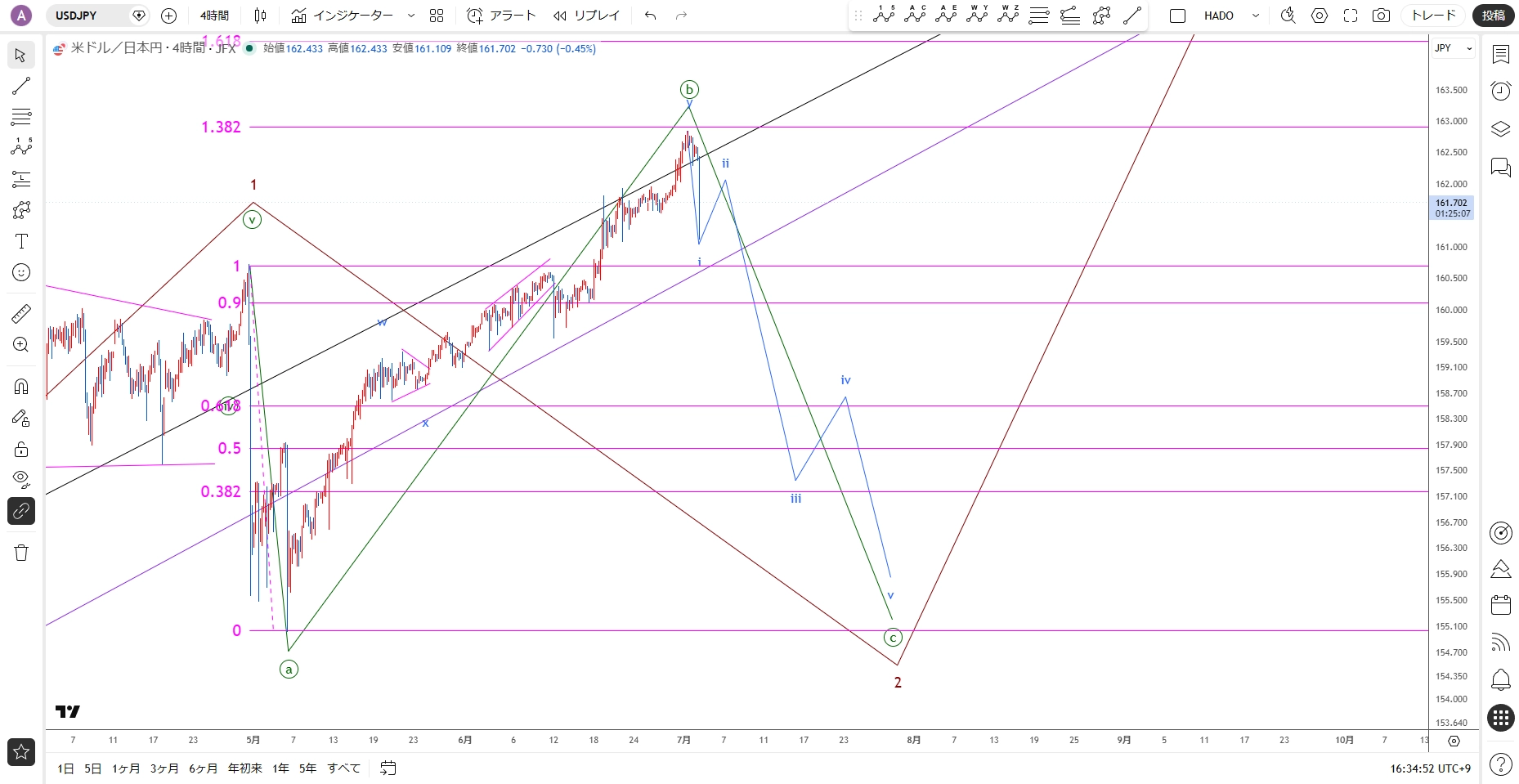Open the alerts bell in right sidebar
The image size is (1519, 784).
(x=1501, y=679)
